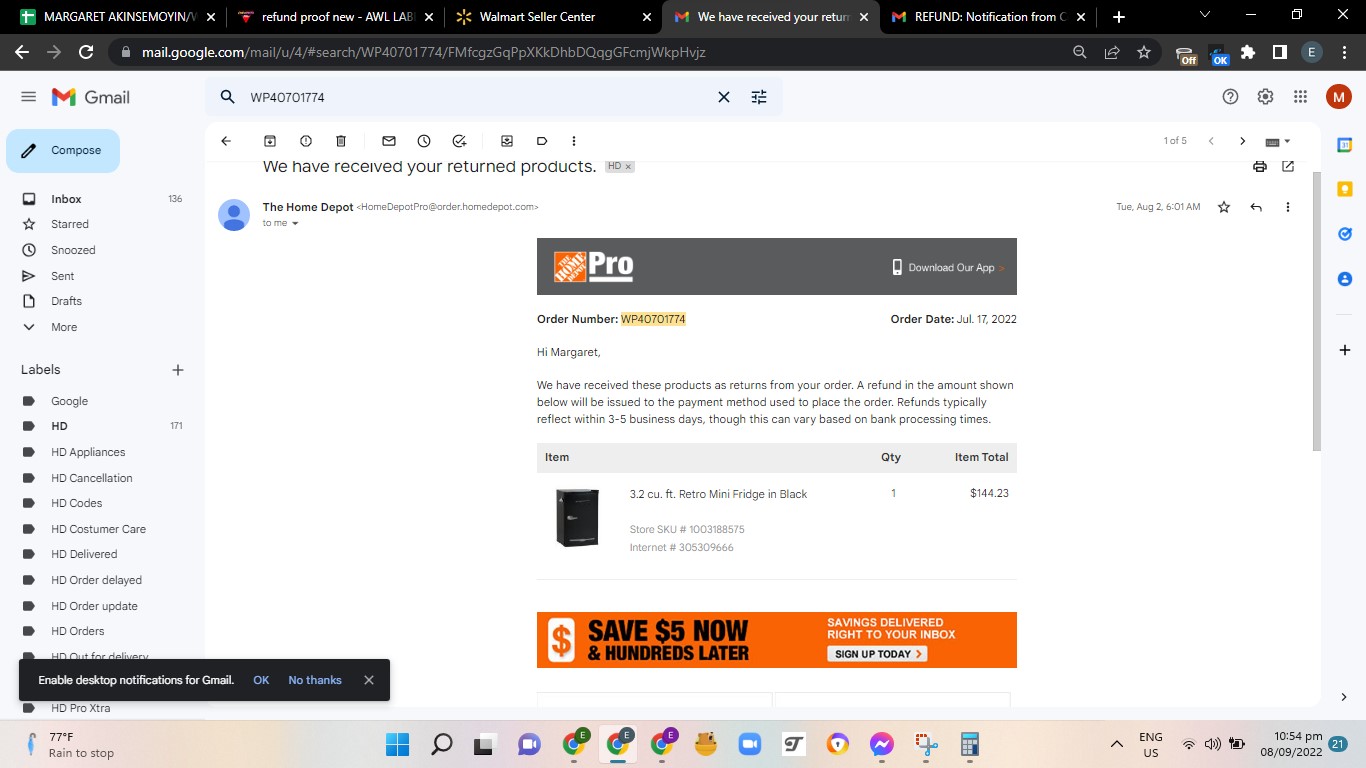Viewport: 1366px width, 768px height.
Task: Switch to the MARGARET AKINSEMOYIN sheet tab
Action: tap(118, 17)
